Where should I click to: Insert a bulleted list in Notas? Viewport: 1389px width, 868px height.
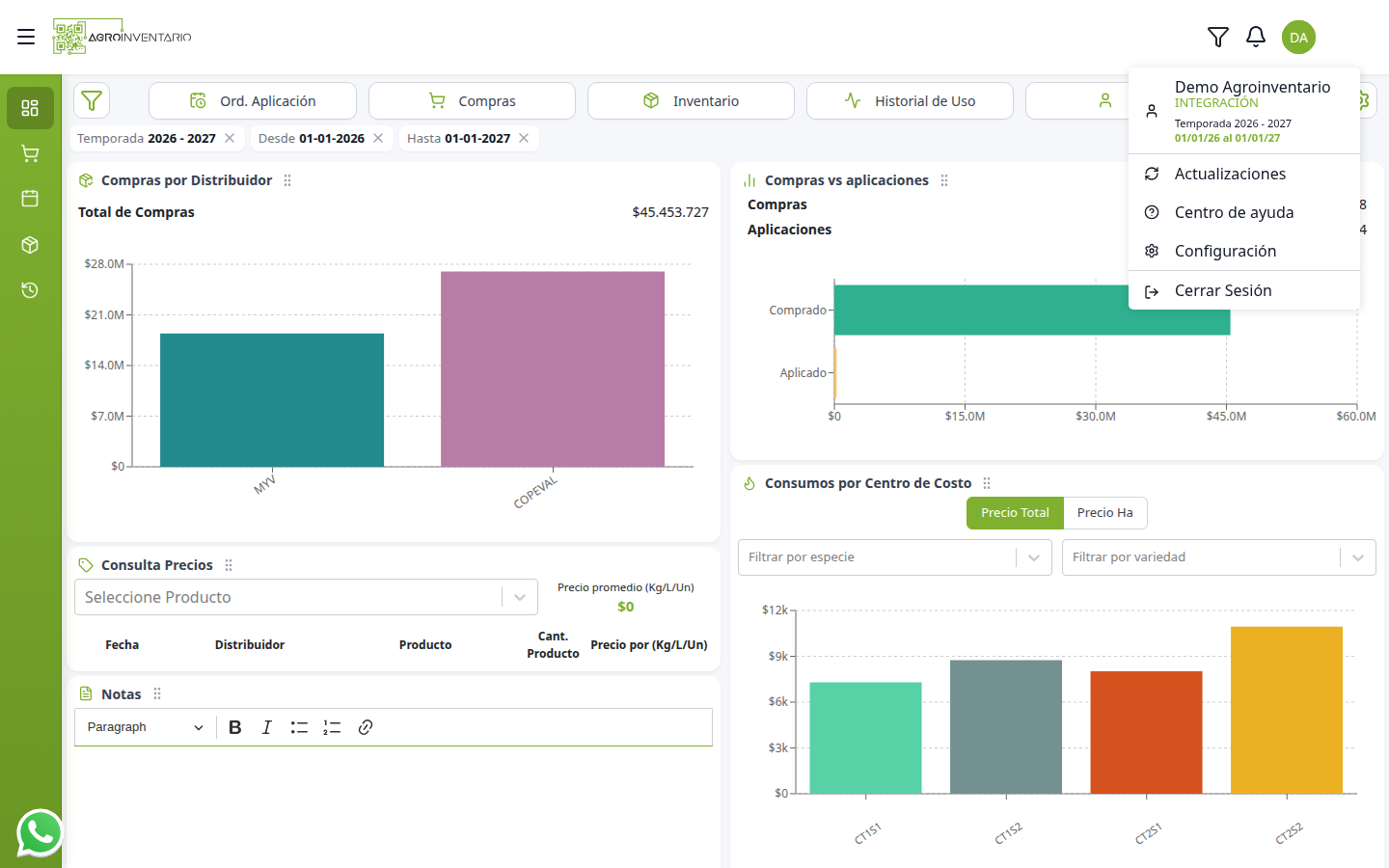[299, 727]
